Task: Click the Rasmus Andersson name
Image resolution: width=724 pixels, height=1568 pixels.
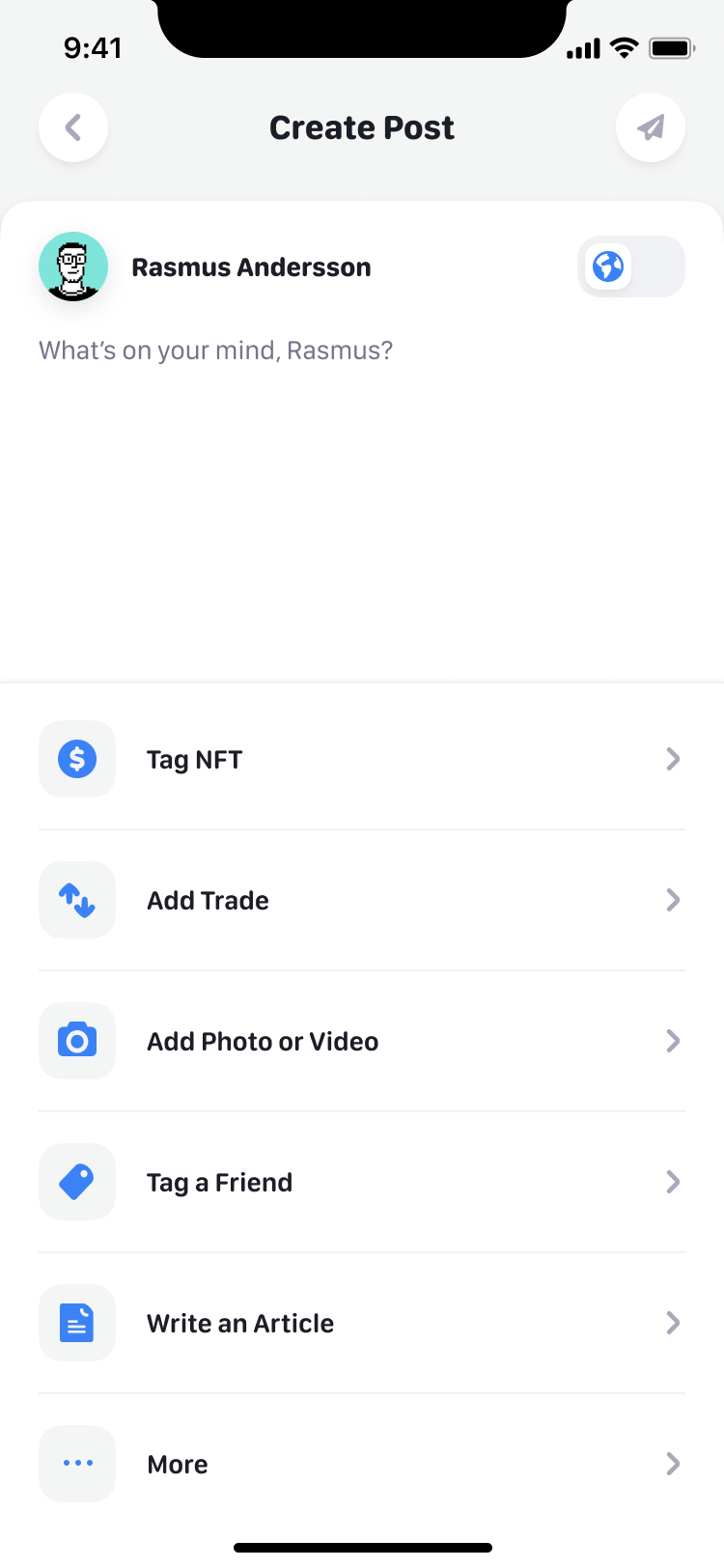Action: 251,267
